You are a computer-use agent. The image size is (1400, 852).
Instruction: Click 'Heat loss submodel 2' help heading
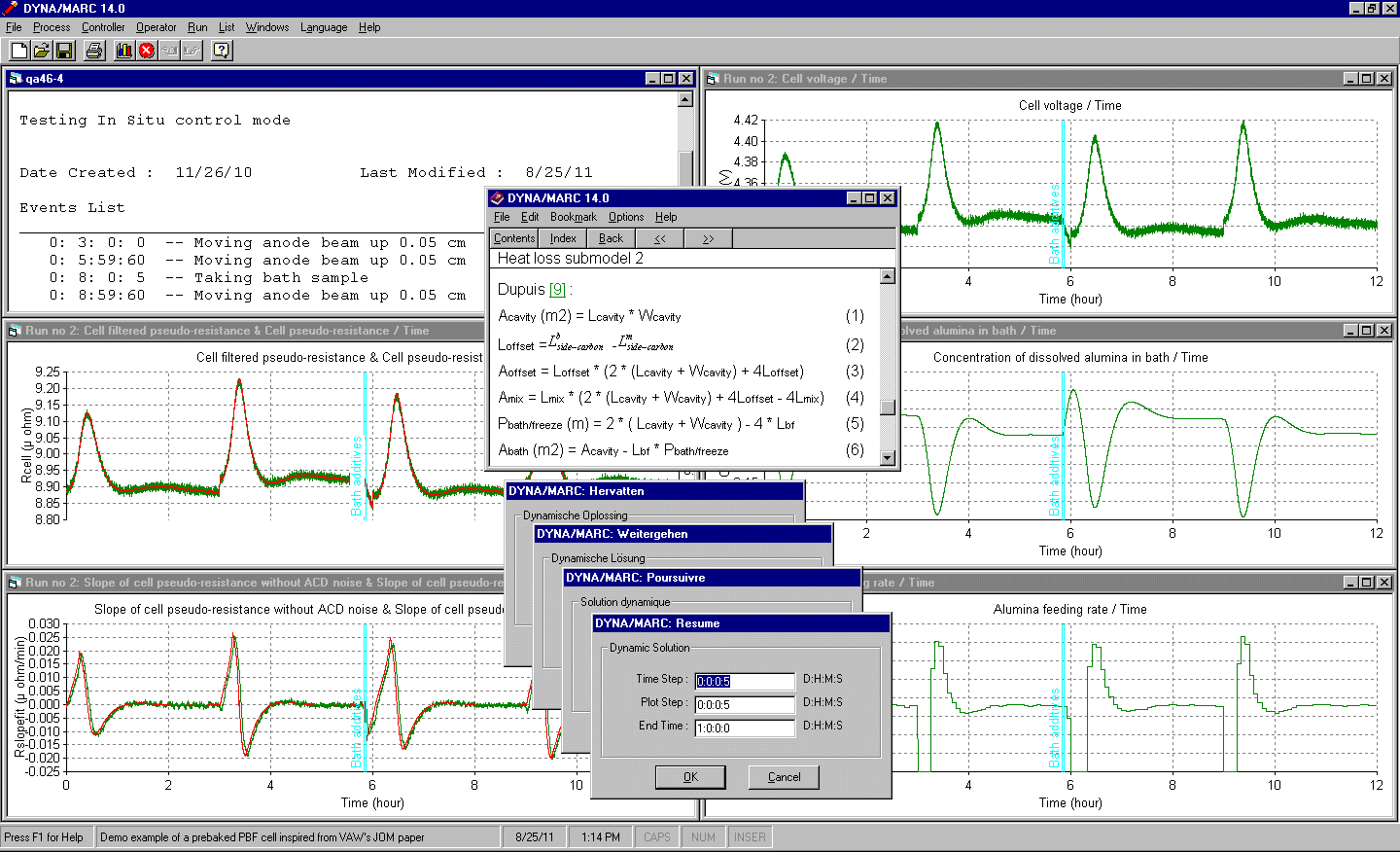[571, 259]
